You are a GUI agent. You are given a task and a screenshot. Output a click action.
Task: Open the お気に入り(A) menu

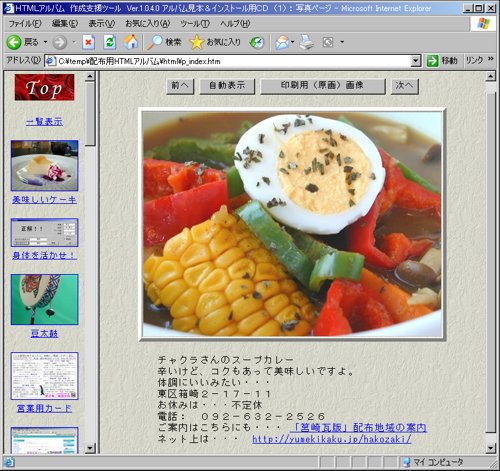(x=148, y=24)
